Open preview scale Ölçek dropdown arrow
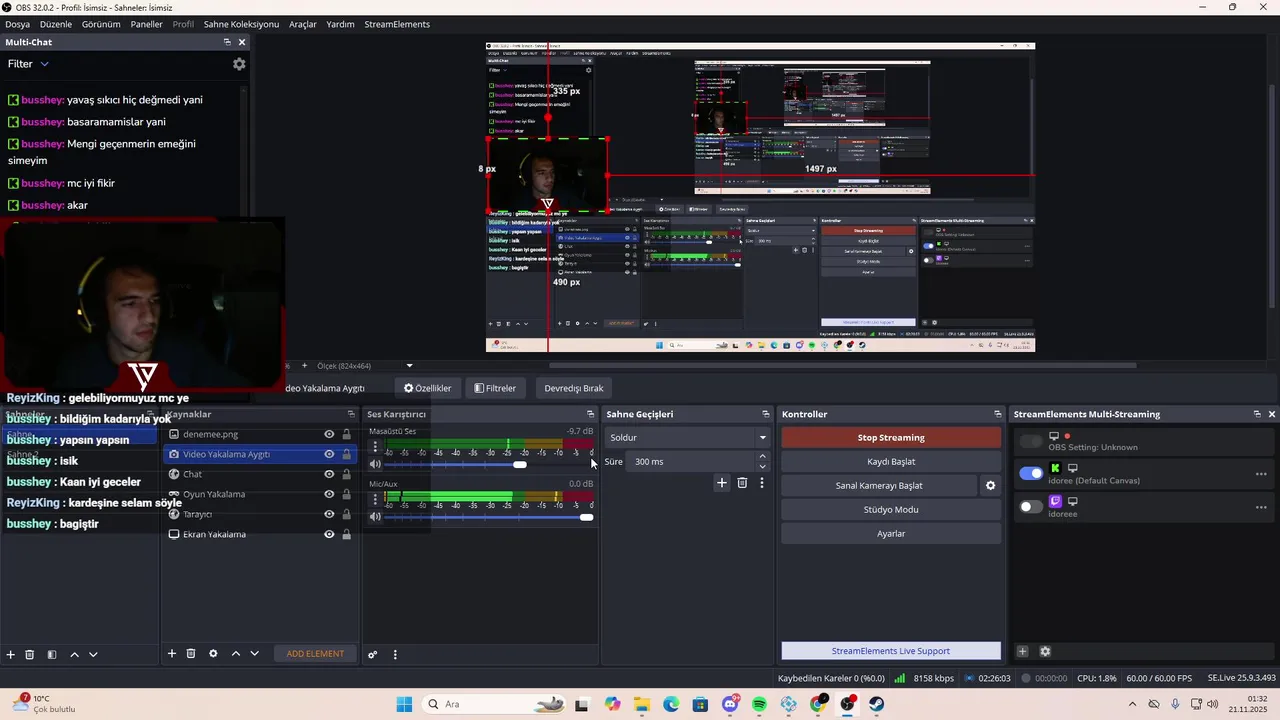The height and width of the screenshot is (720, 1280). pos(409,366)
